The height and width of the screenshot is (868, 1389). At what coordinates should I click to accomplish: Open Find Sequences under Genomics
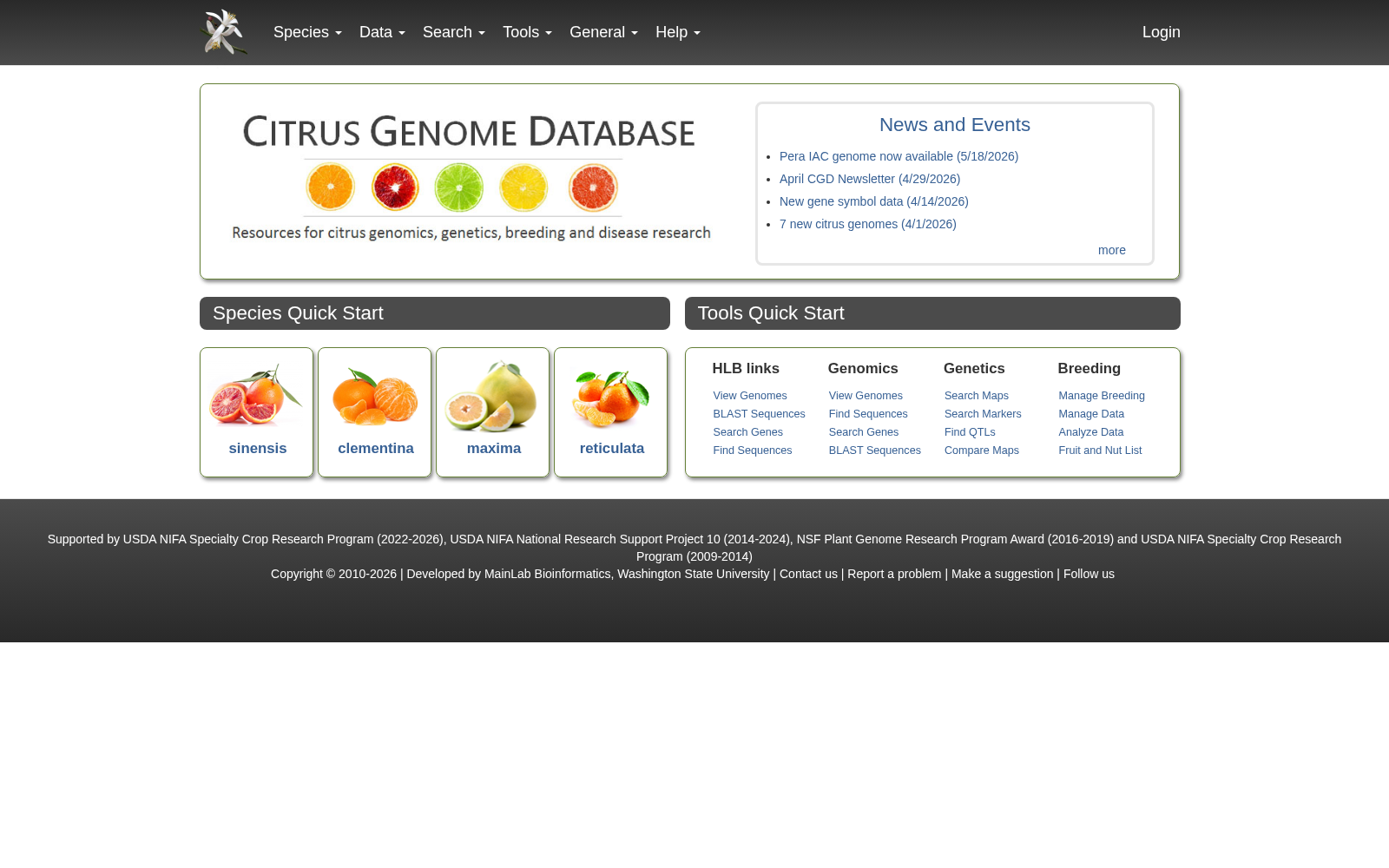pos(868,414)
